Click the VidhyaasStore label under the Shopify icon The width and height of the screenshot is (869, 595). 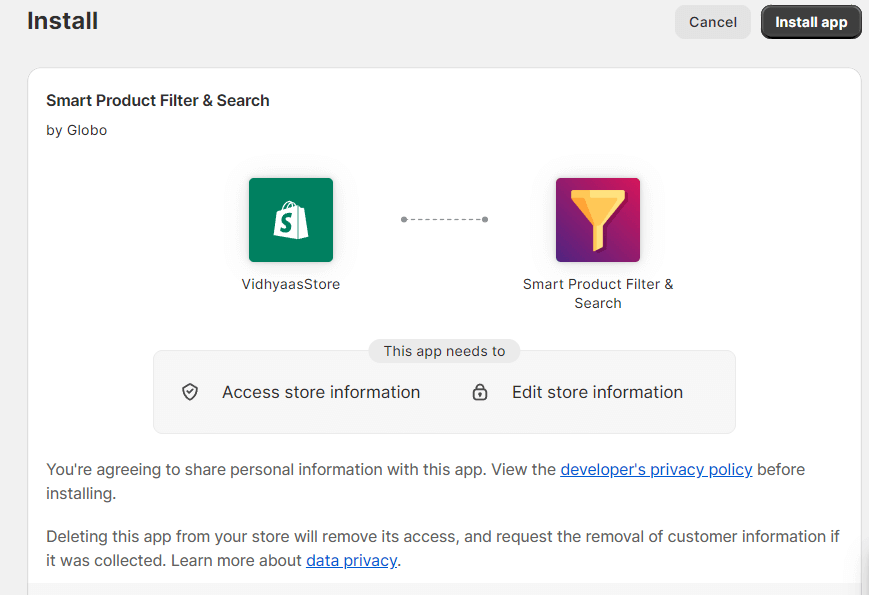(290, 284)
